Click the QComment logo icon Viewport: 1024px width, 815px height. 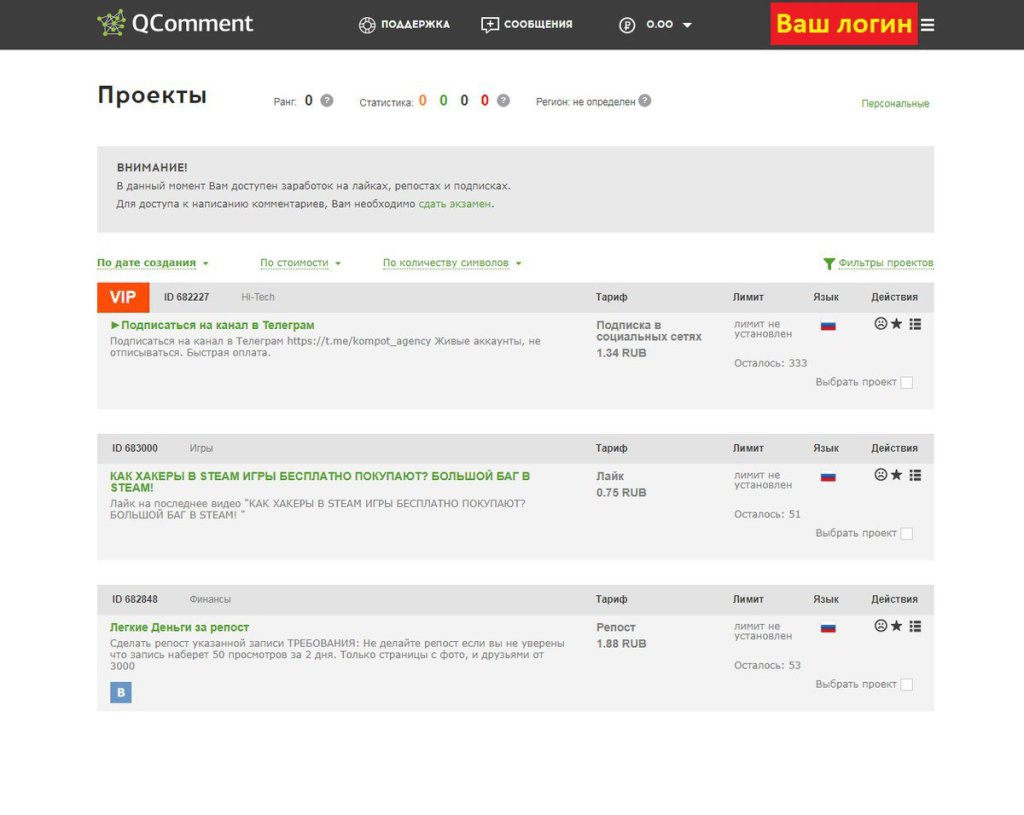(x=111, y=24)
